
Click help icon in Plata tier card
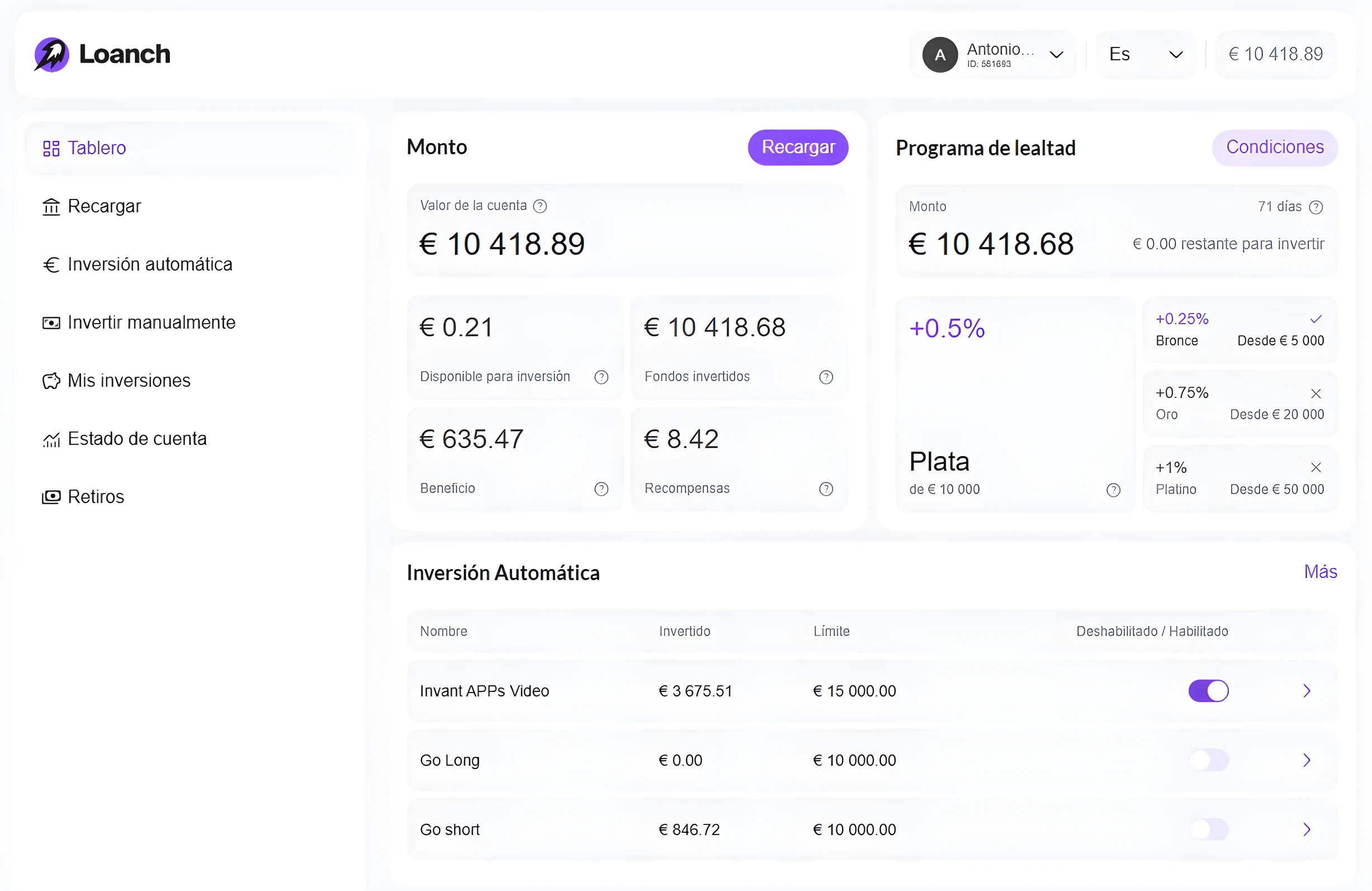[1113, 490]
